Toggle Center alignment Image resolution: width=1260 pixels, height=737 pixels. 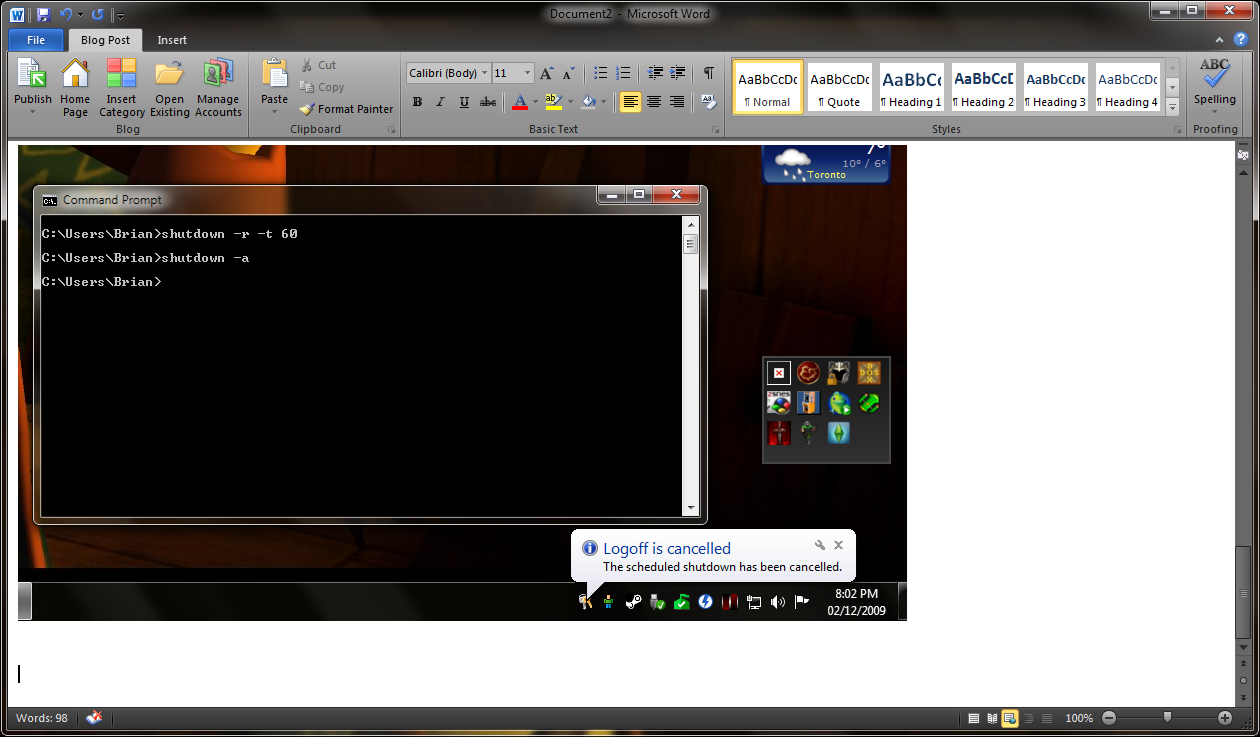click(654, 101)
